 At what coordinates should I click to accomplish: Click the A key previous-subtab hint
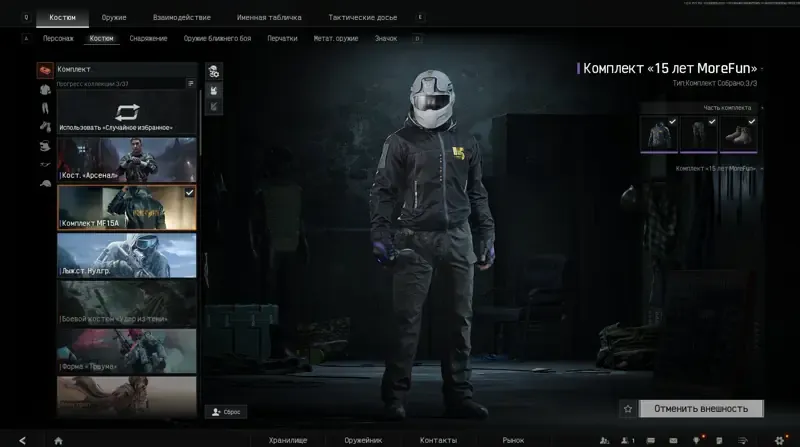pyautogui.click(x=26, y=38)
